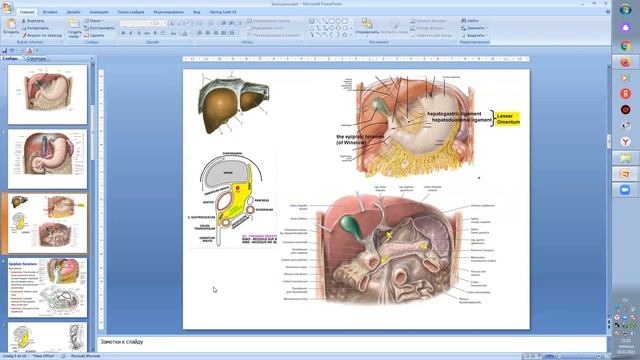Viewport: 640px width, 360px height.
Task: Open Arrange (Упорядочить) tool
Action: click(x=367, y=27)
